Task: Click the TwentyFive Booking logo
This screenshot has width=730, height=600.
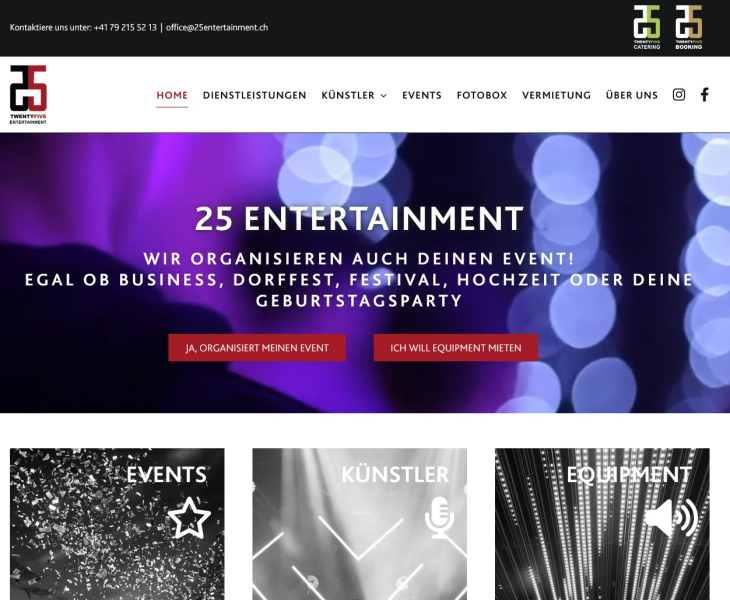Action: [689, 27]
